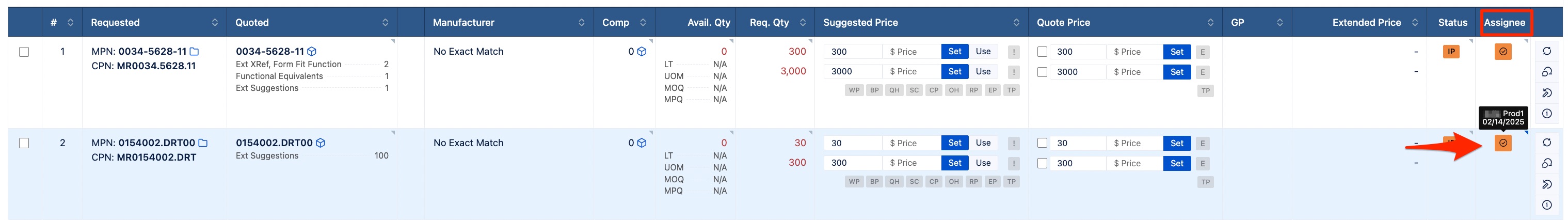1568x220 pixels.
Task: Select the checkbox for row 1
Action: pos(24,52)
